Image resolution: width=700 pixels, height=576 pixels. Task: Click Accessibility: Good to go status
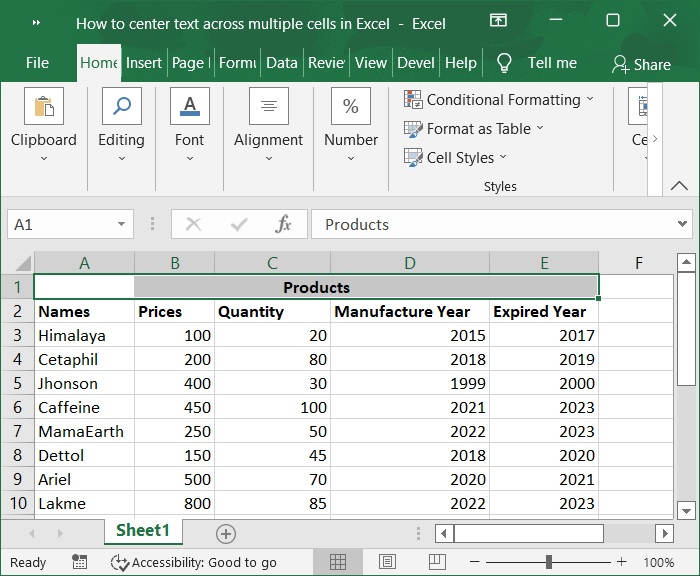[195, 562]
